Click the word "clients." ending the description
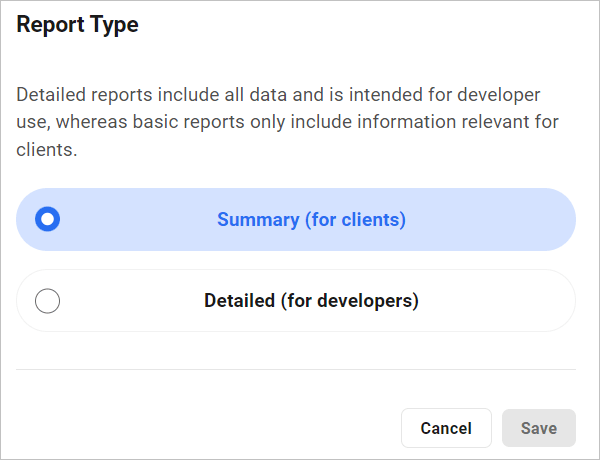 46,152
